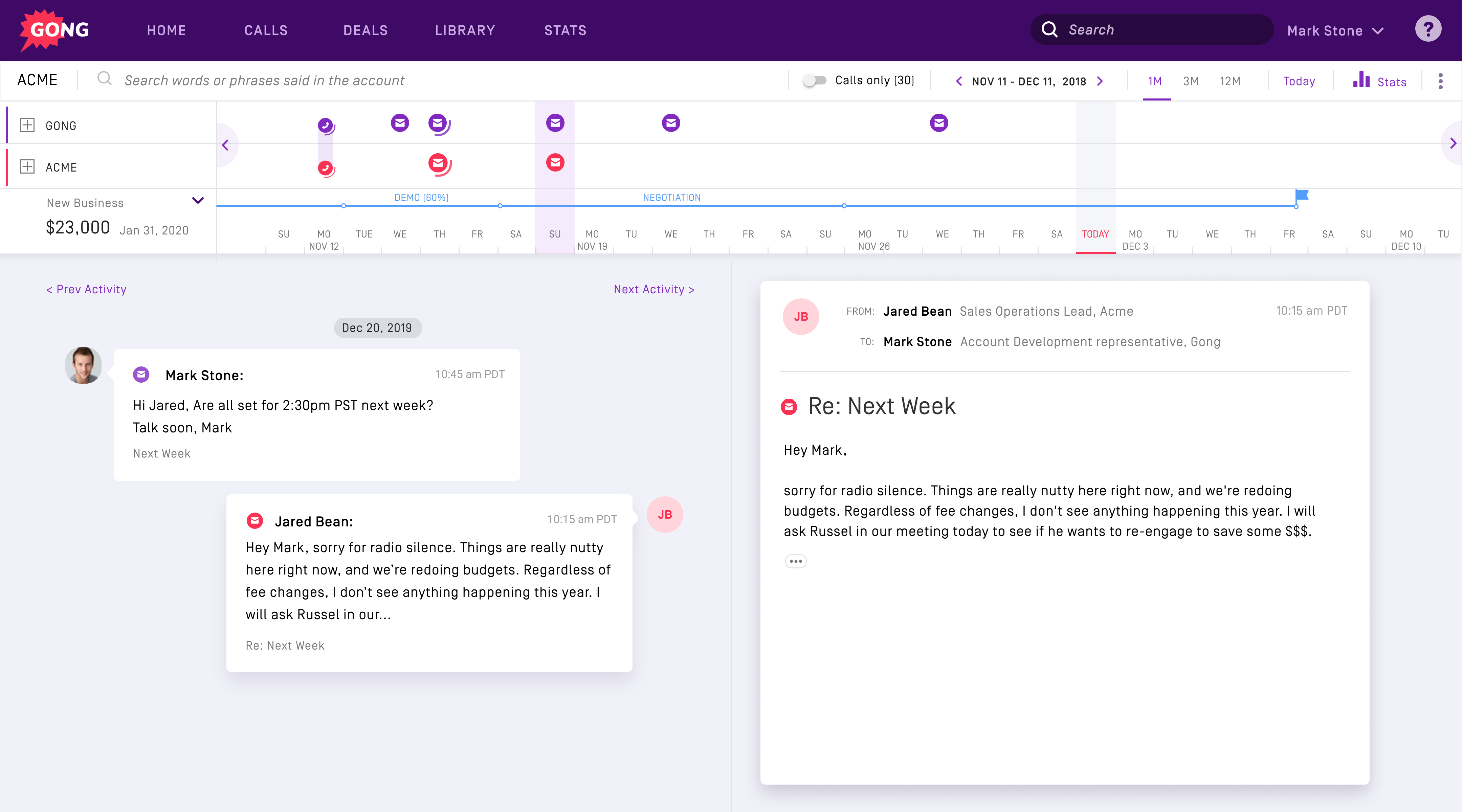Click the blue flag marker on deal timeline
Viewport: 1462px width, 812px height.
pyautogui.click(x=1302, y=196)
